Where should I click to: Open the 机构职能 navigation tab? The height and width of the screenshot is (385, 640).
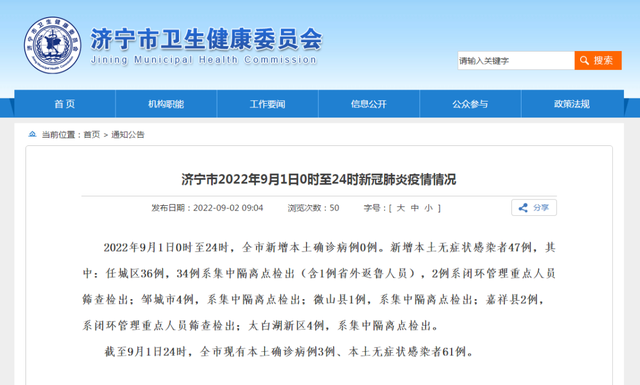(x=166, y=104)
